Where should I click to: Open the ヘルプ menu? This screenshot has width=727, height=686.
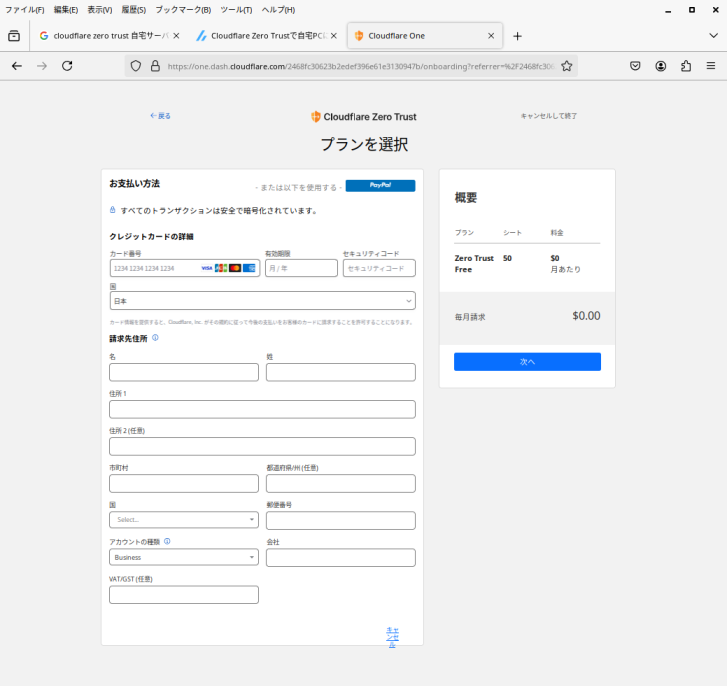pos(278,10)
